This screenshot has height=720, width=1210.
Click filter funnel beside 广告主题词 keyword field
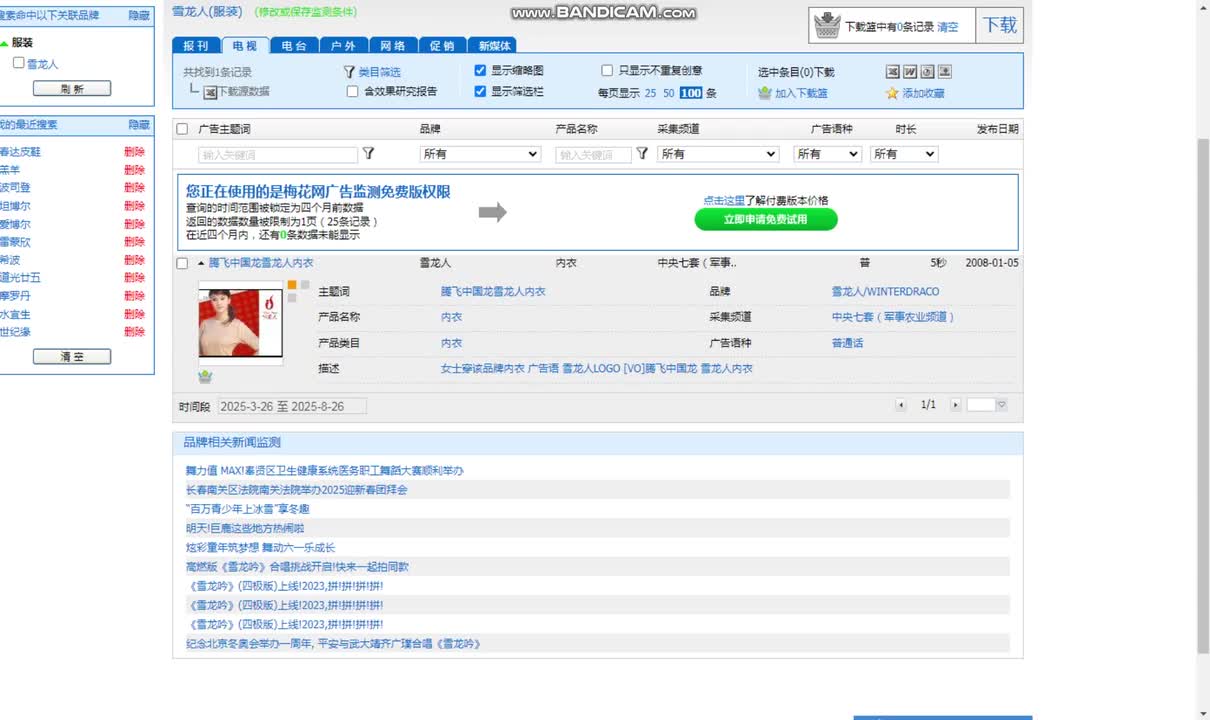coord(368,153)
